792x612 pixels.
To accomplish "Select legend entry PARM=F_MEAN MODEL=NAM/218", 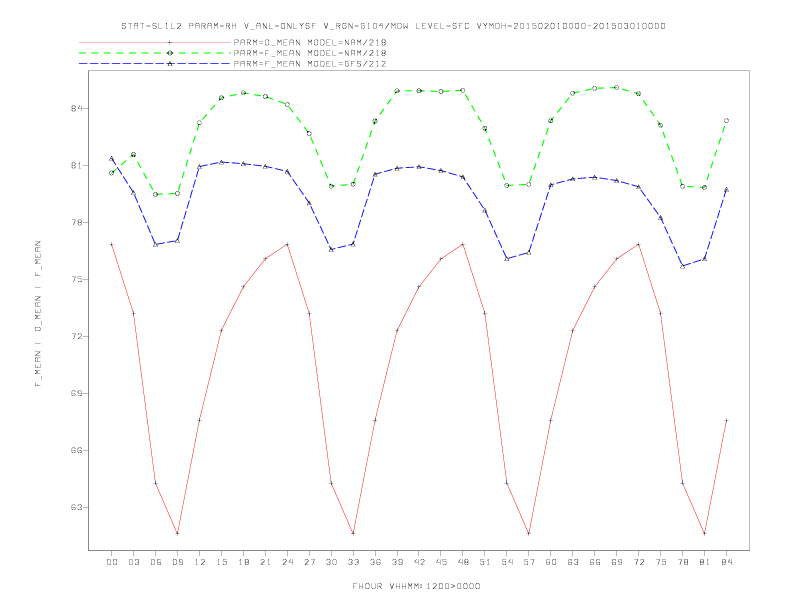I will click(310, 53).
